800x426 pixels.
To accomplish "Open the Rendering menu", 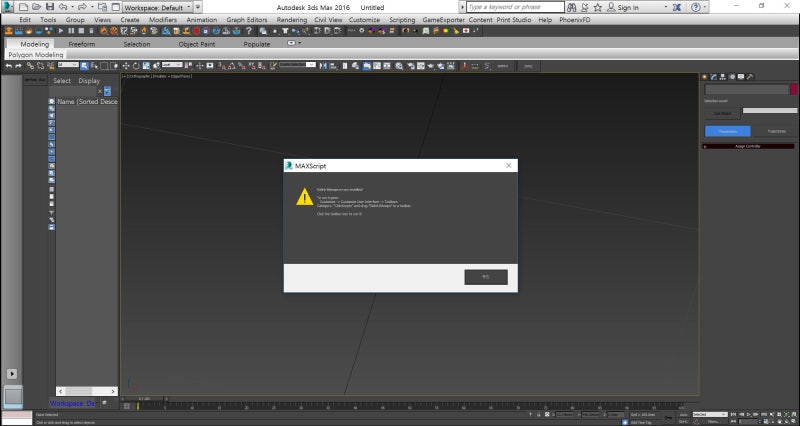I will pos(292,19).
